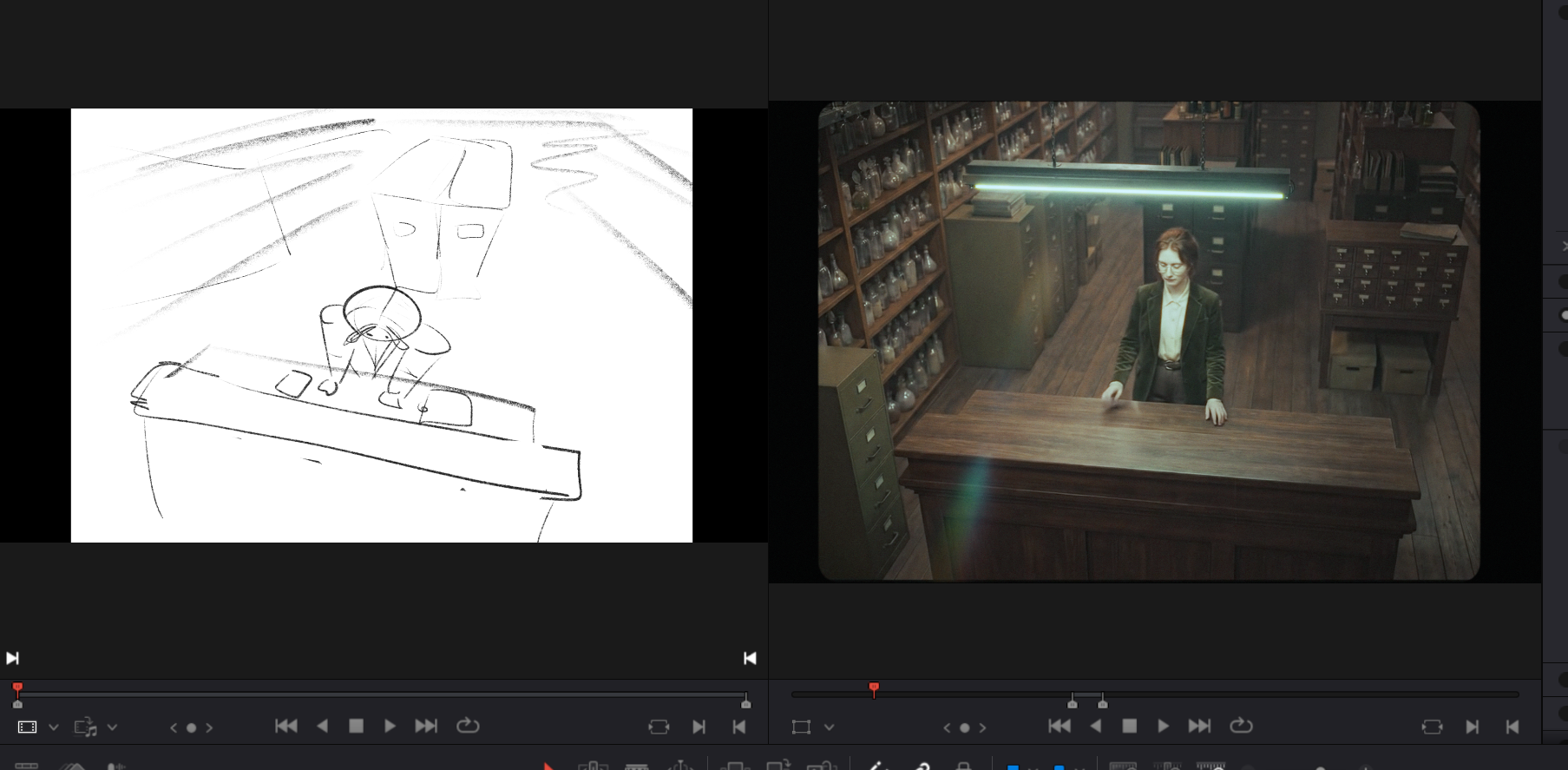Image resolution: width=1568 pixels, height=770 pixels.
Task: Select the Transform overlay icon in timeline viewer
Action: click(801, 727)
